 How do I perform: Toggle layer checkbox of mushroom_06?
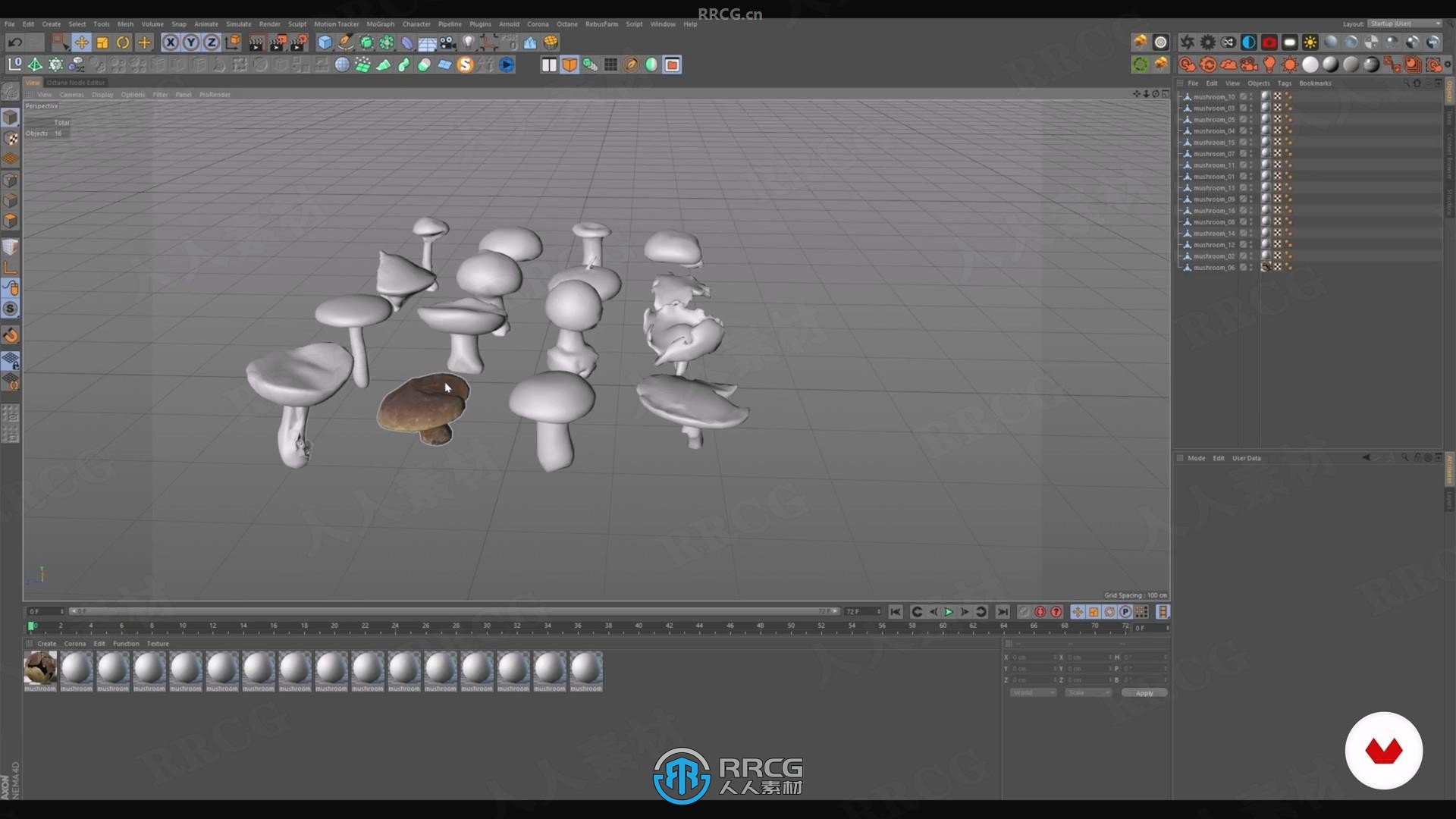tap(1243, 268)
